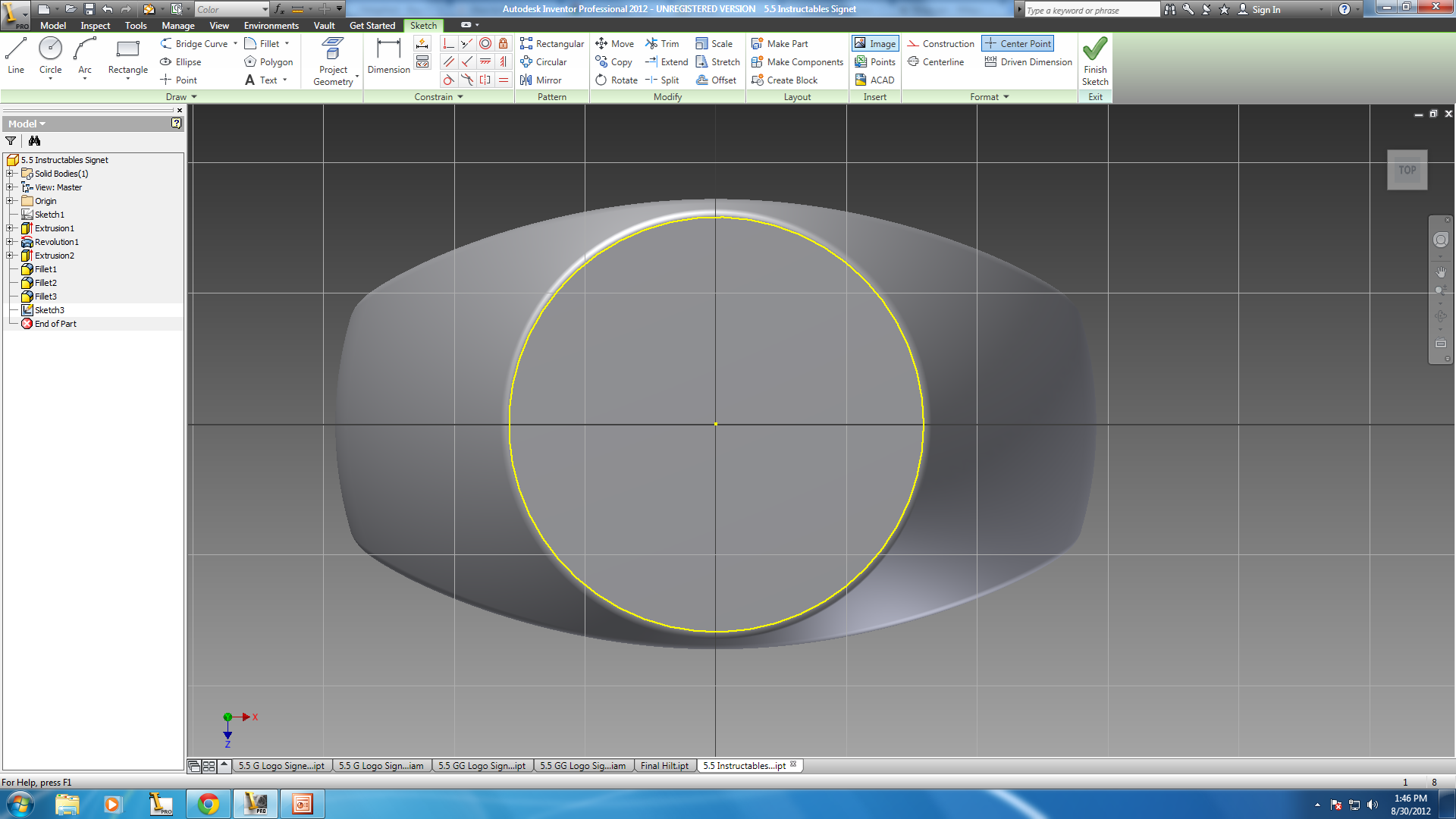This screenshot has width=1456, height=819.
Task: Apply the Horizontal constraint icon
Action: (x=485, y=62)
